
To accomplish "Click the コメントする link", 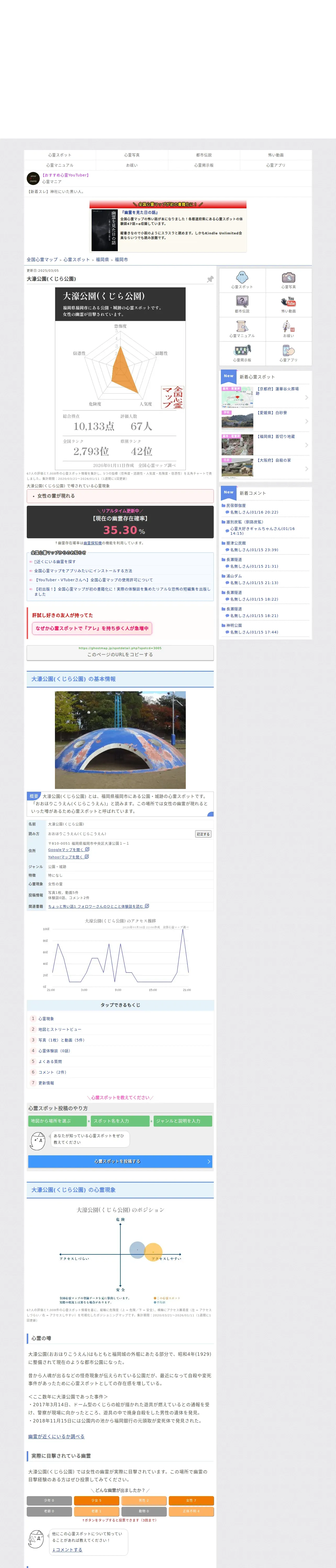I will 67,1550.
